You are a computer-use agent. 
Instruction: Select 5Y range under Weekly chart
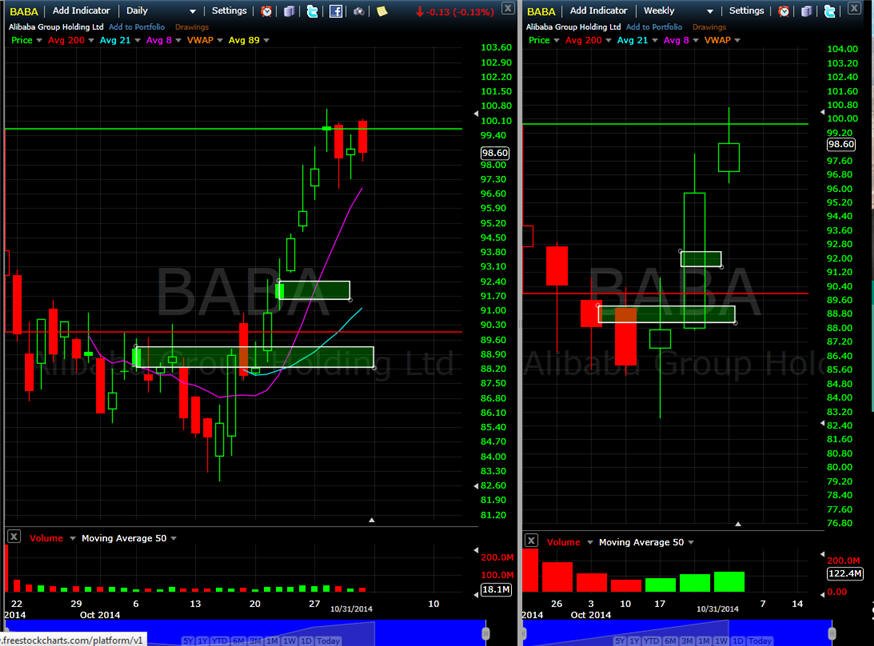pos(619,640)
